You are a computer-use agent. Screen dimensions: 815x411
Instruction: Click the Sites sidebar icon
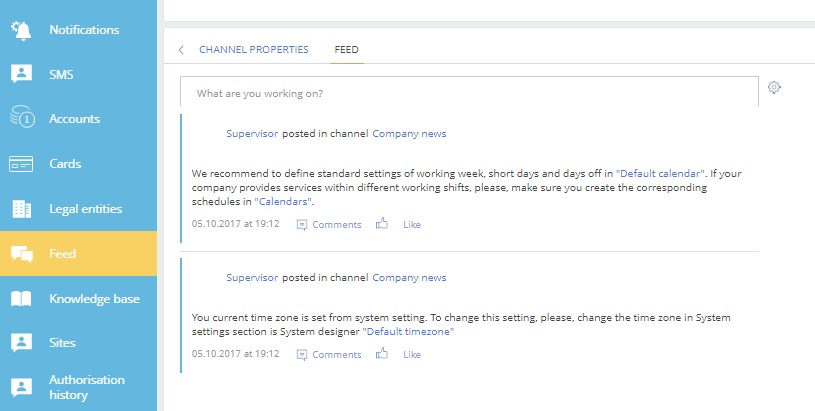(22, 343)
